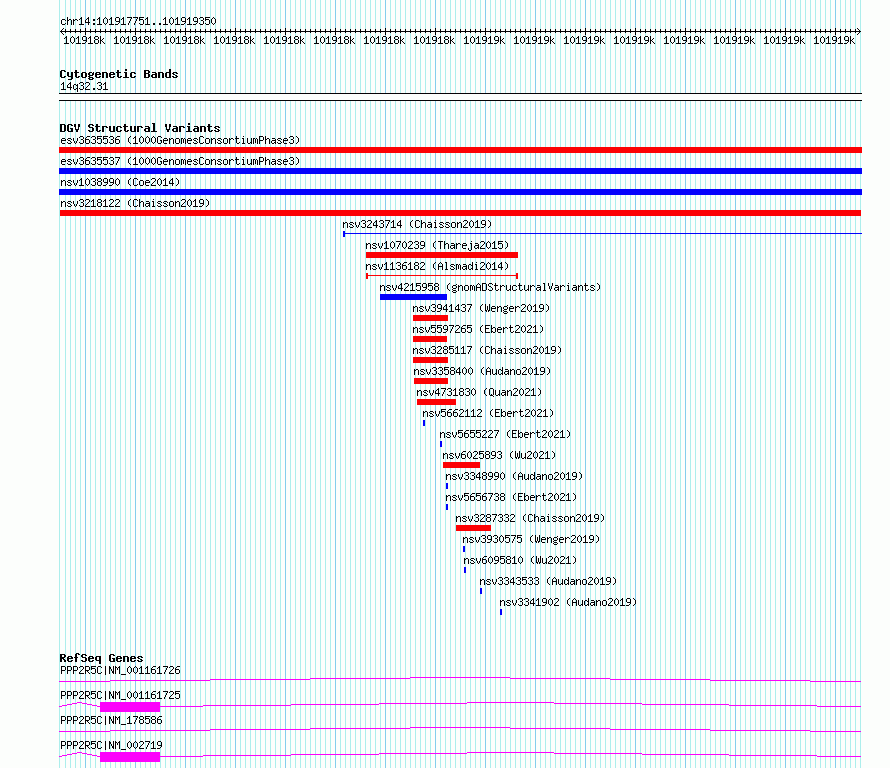Click the red bar under nsv3941437
This screenshot has width=890, height=768.
click(x=431, y=318)
